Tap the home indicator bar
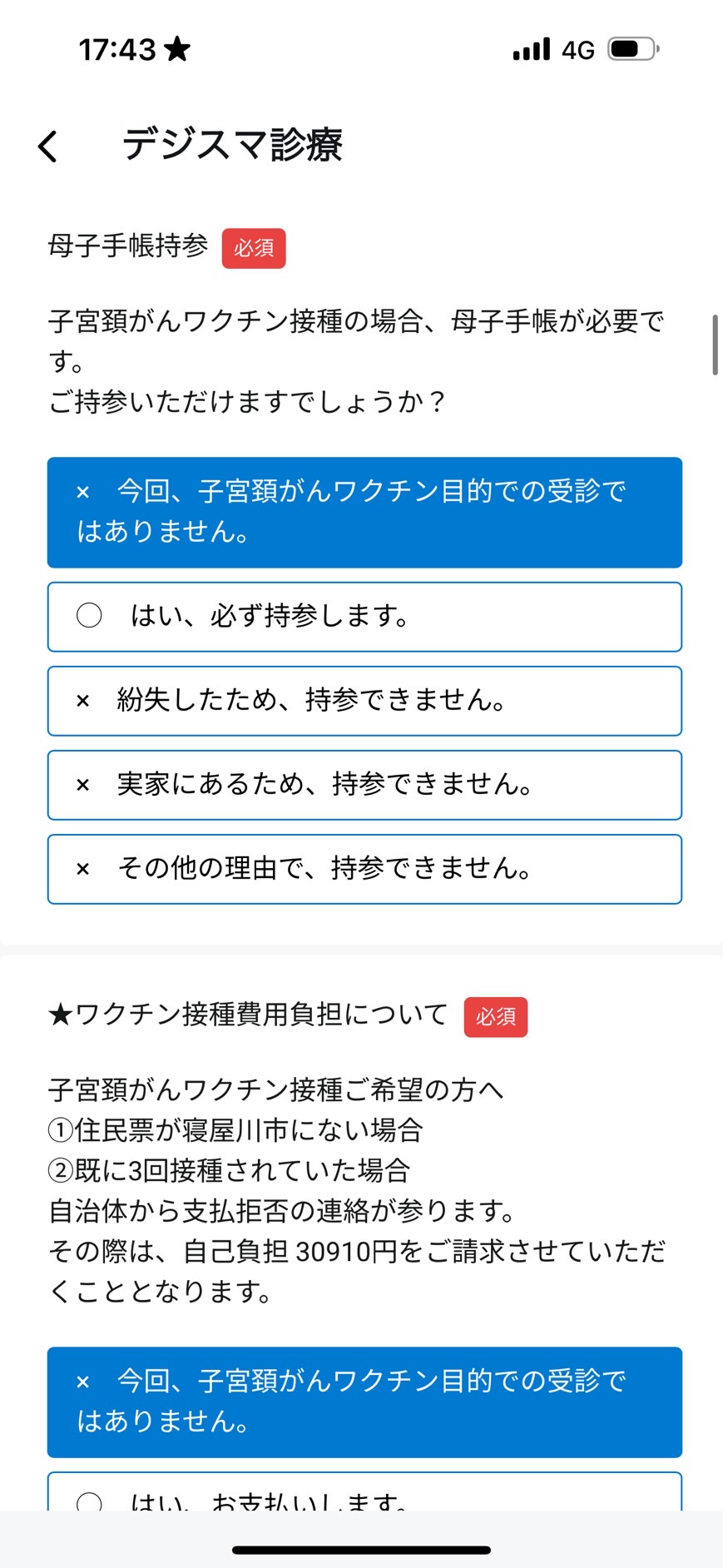Image resolution: width=723 pixels, height=1568 pixels. pyautogui.click(x=361, y=1550)
